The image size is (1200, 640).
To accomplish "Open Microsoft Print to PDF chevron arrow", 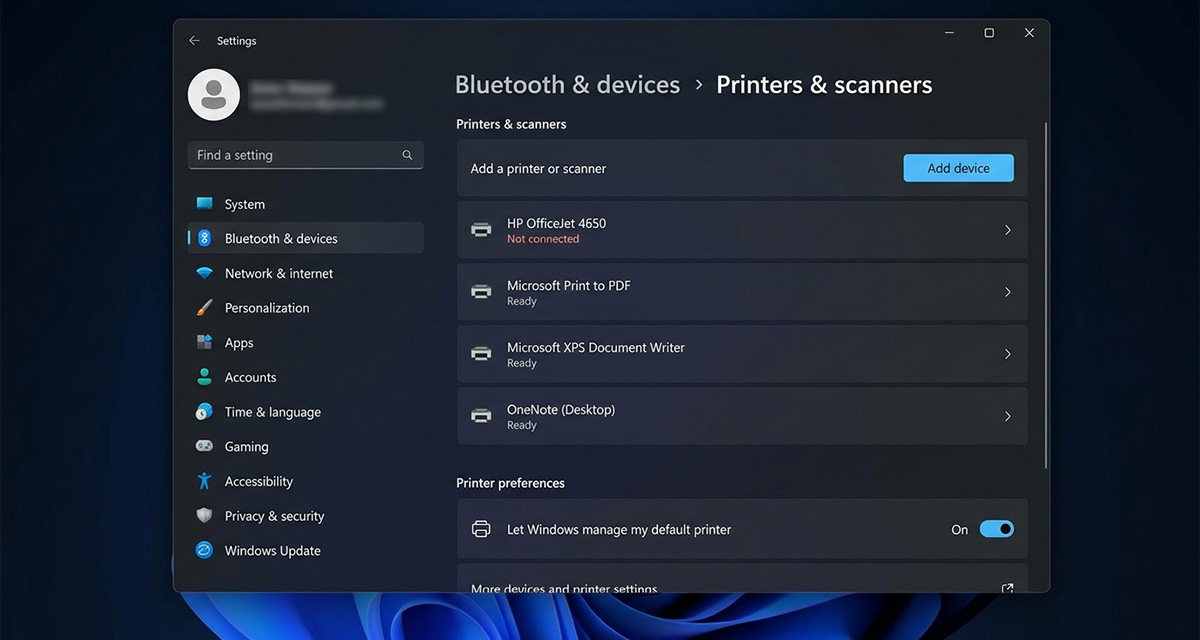I will [x=1007, y=292].
